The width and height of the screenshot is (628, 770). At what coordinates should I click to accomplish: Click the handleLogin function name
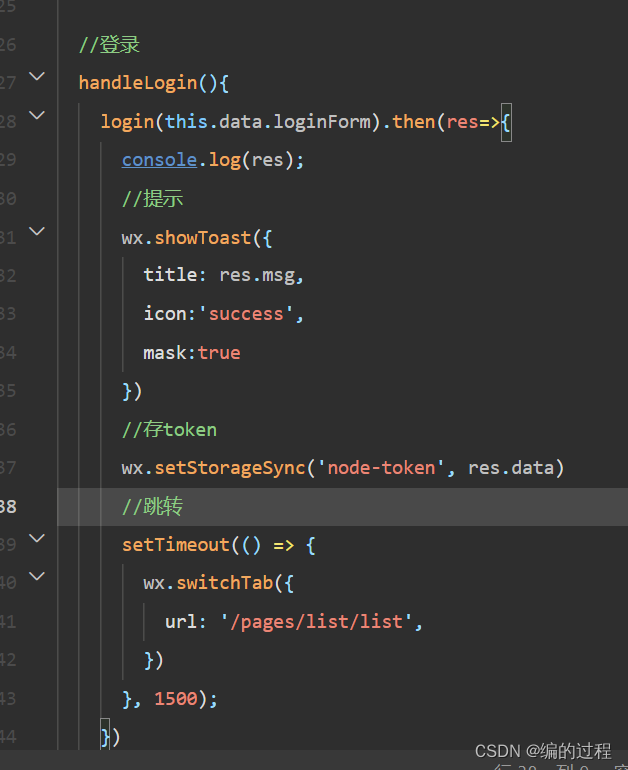pos(138,83)
